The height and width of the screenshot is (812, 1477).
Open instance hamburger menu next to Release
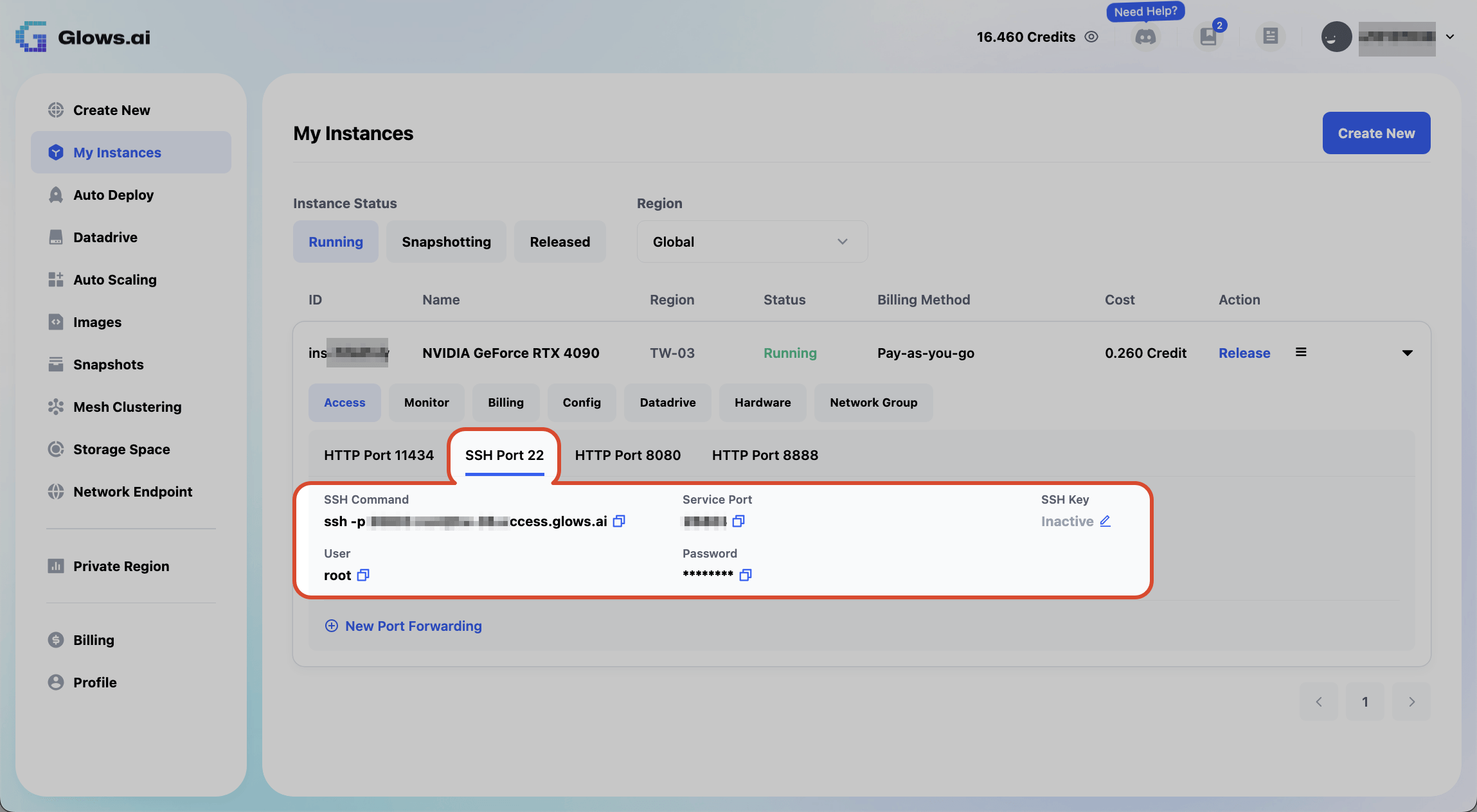[1301, 352]
